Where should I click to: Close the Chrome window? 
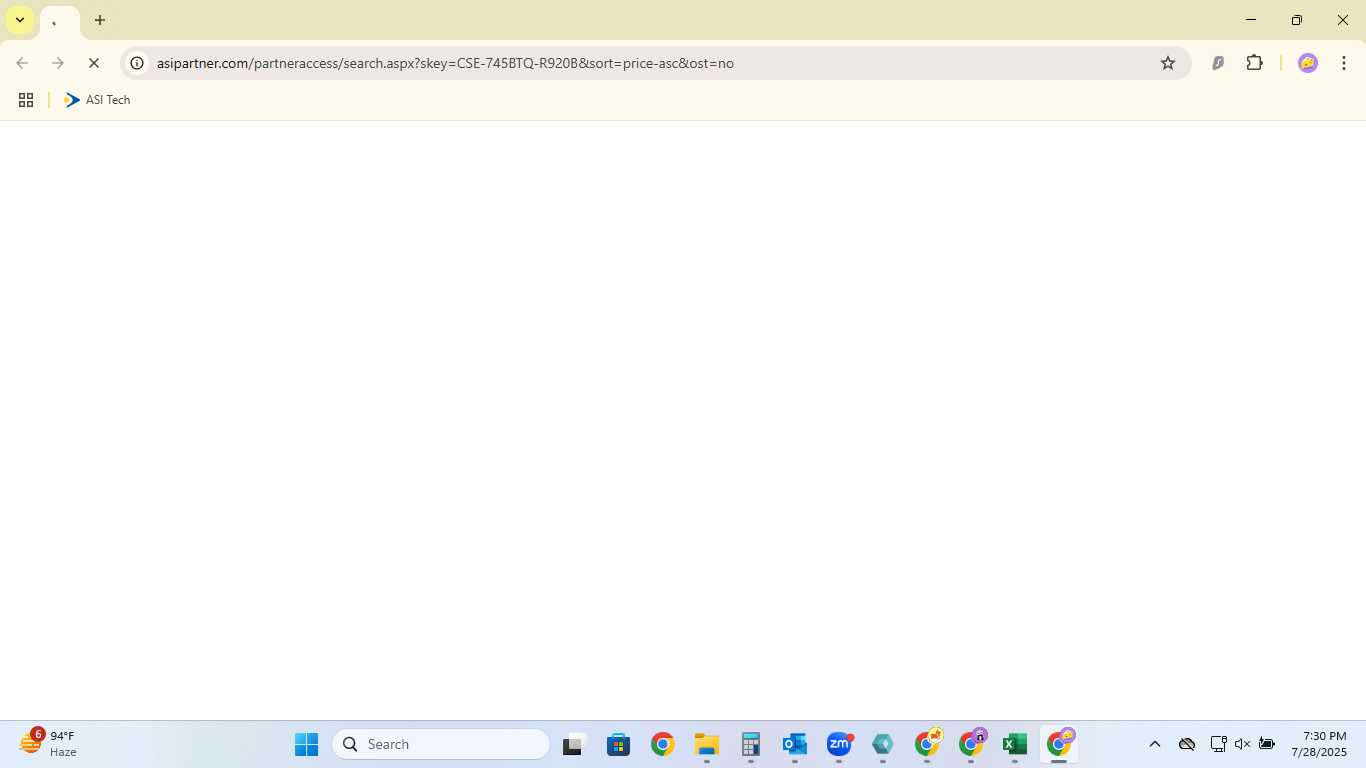pos(1343,20)
